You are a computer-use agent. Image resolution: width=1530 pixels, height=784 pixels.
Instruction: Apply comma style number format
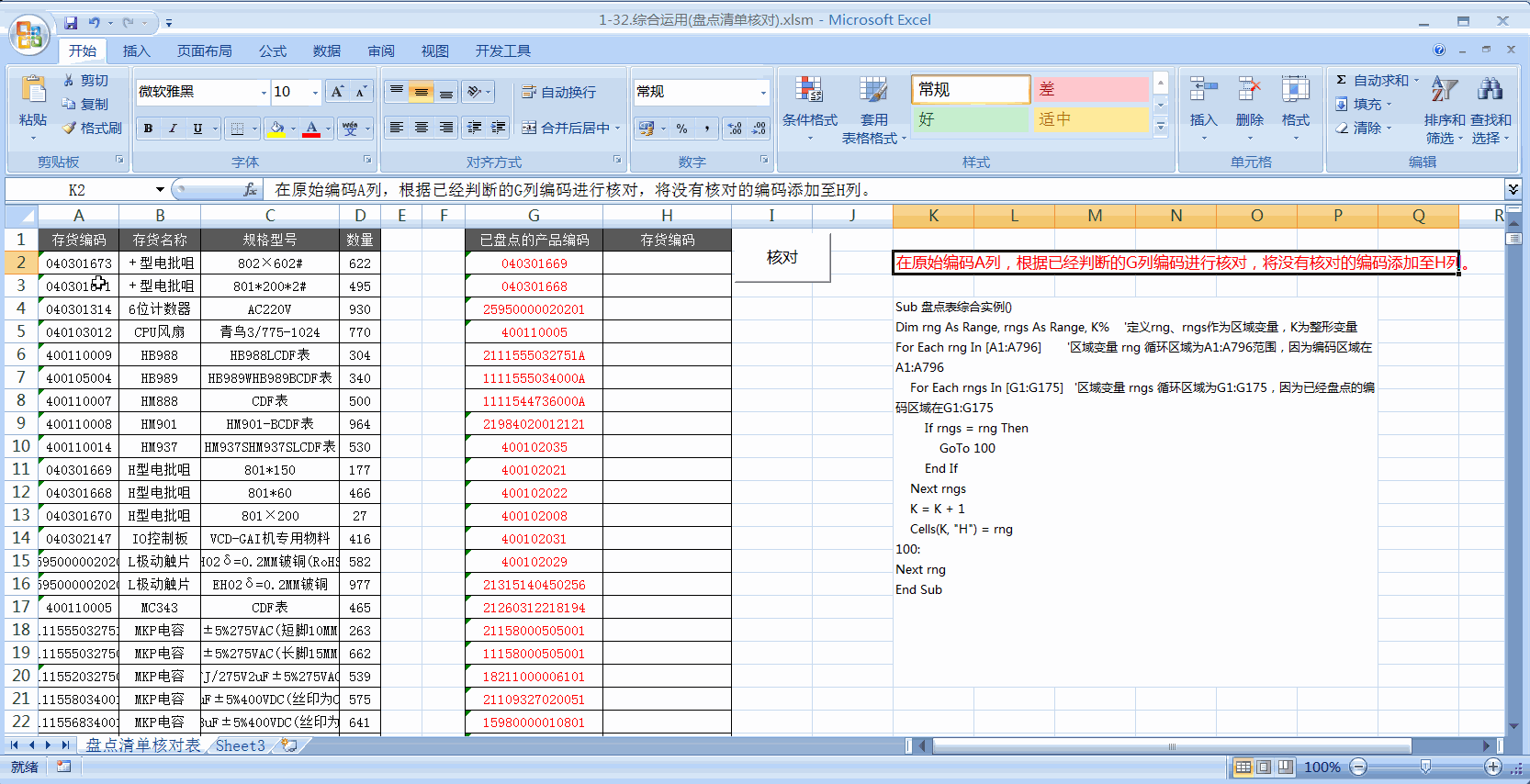(706, 129)
